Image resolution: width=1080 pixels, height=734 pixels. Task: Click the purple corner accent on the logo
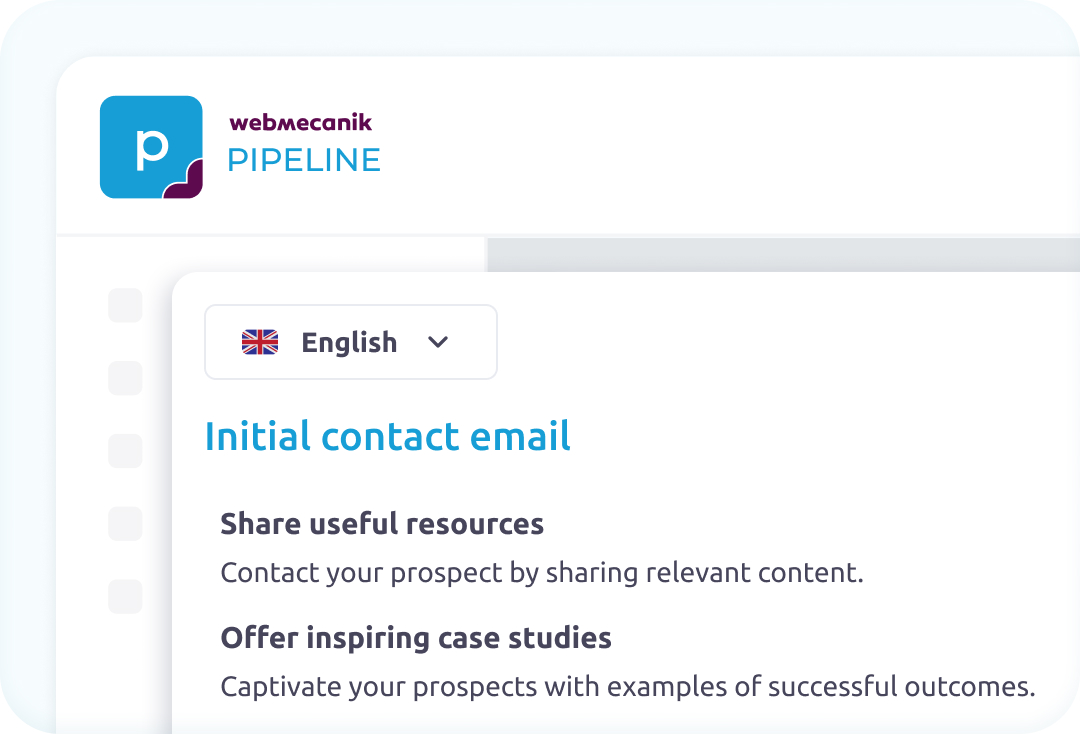click(x=187, y=183)
